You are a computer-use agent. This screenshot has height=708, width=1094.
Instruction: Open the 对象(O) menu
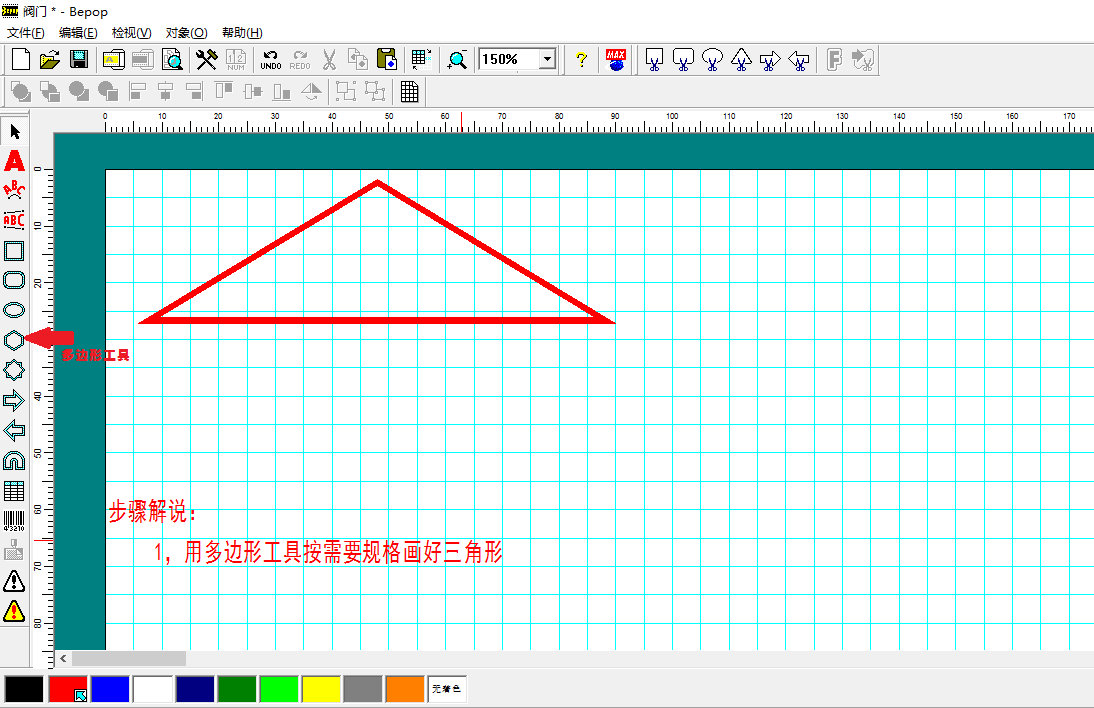pyautogui.click(x=186, y=33)
